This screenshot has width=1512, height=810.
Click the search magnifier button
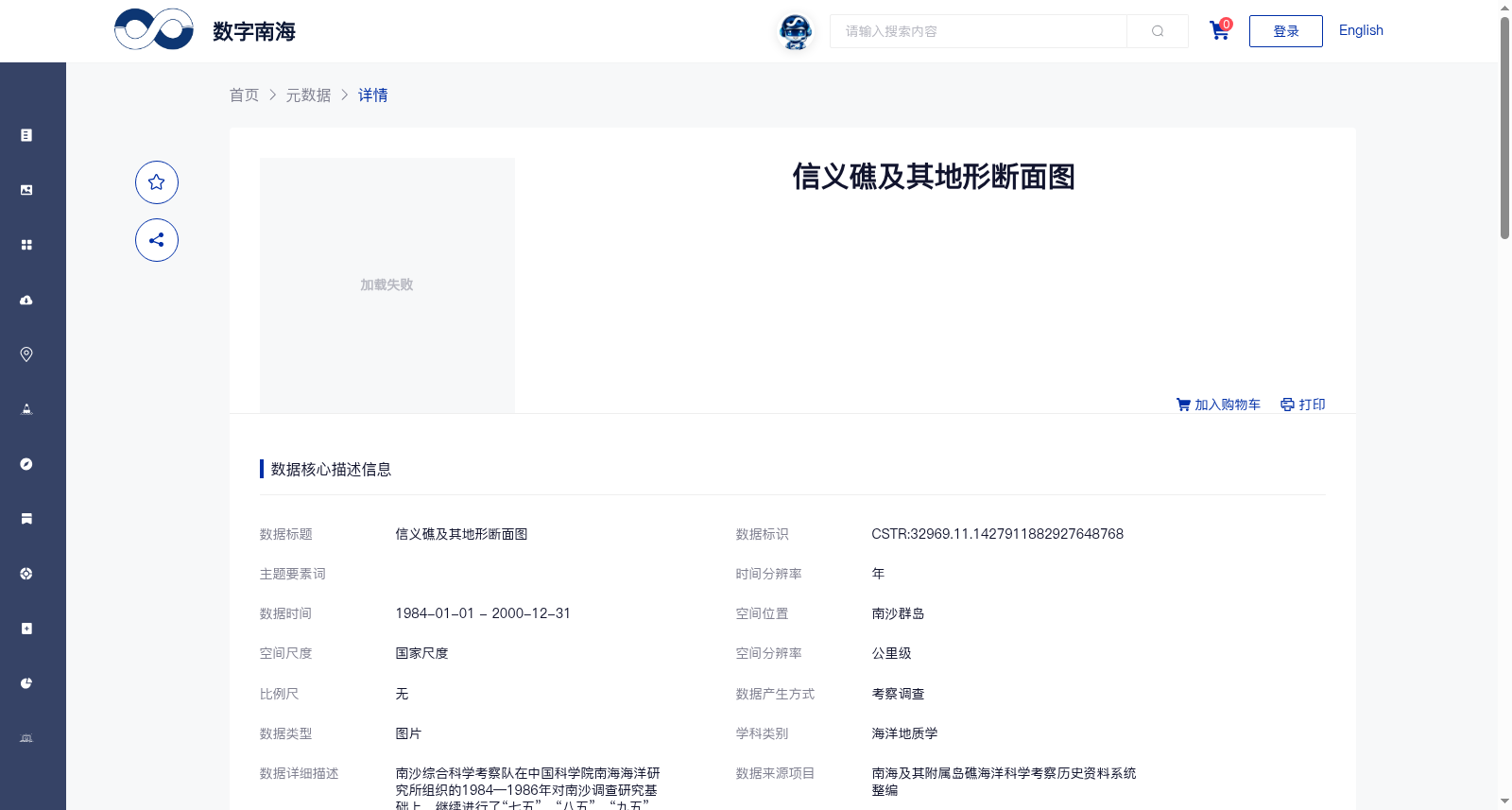1158,31
